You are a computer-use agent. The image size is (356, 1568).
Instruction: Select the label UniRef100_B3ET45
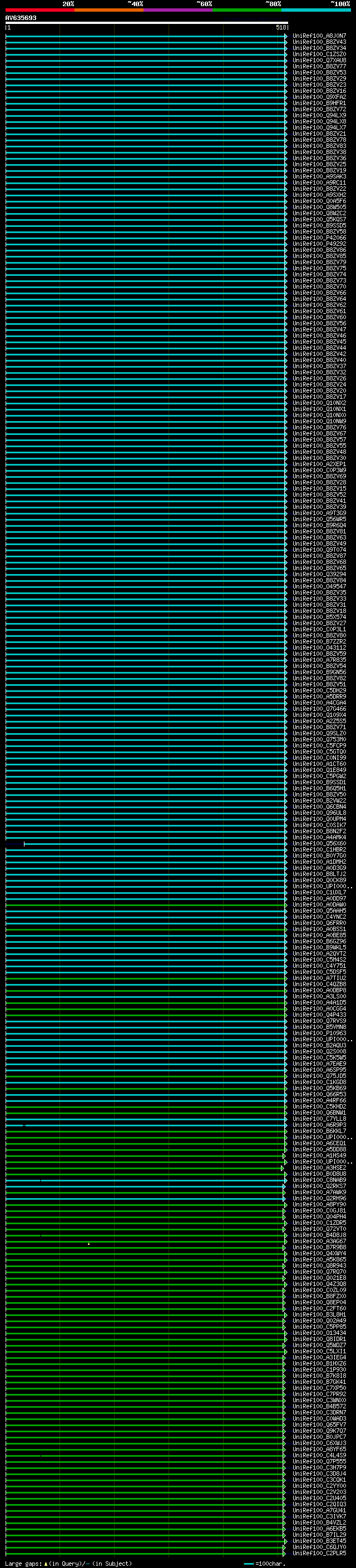point(319,1541)
